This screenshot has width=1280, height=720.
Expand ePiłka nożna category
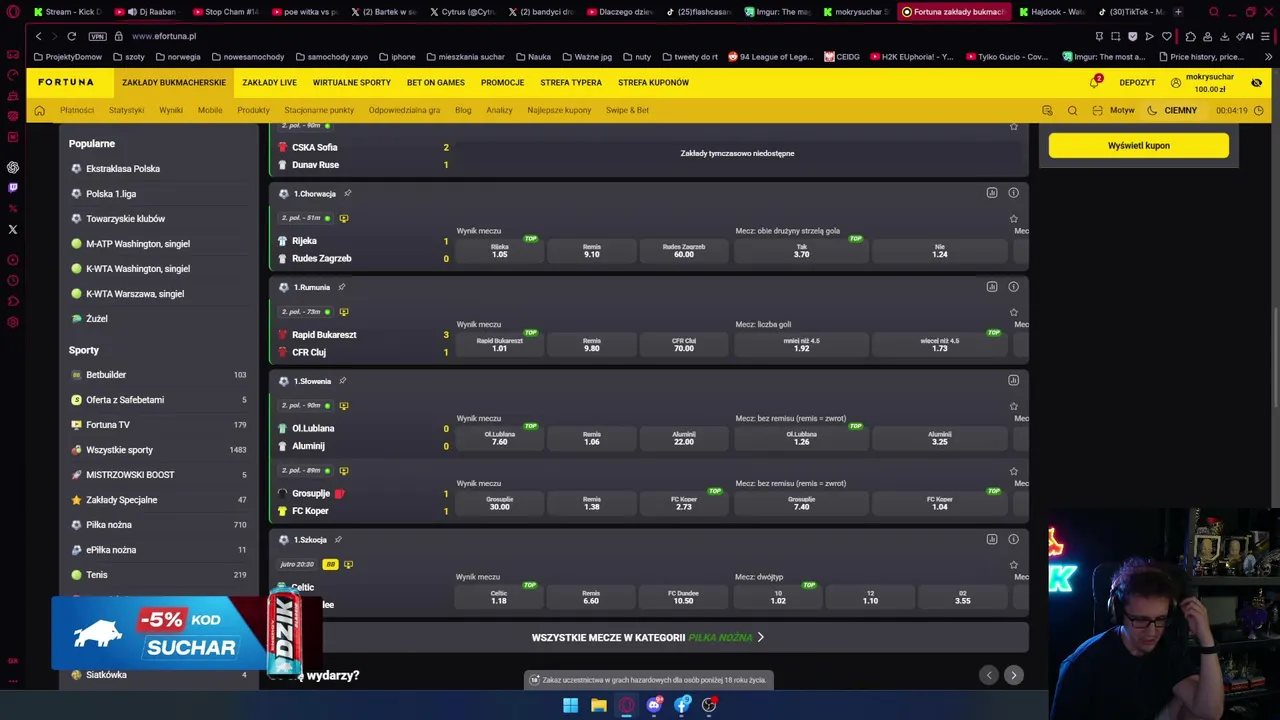158,550
